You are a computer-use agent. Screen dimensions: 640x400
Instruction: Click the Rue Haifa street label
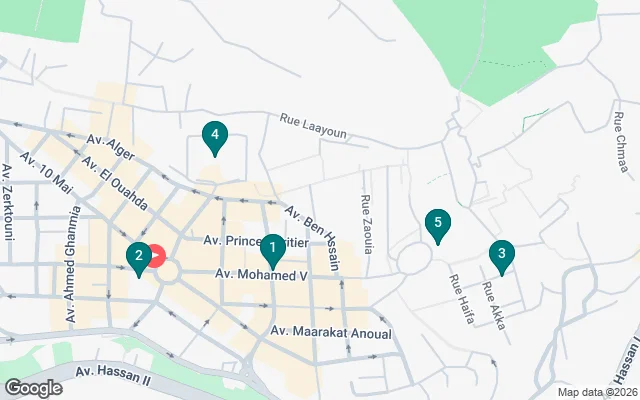(x=462, y=299)
